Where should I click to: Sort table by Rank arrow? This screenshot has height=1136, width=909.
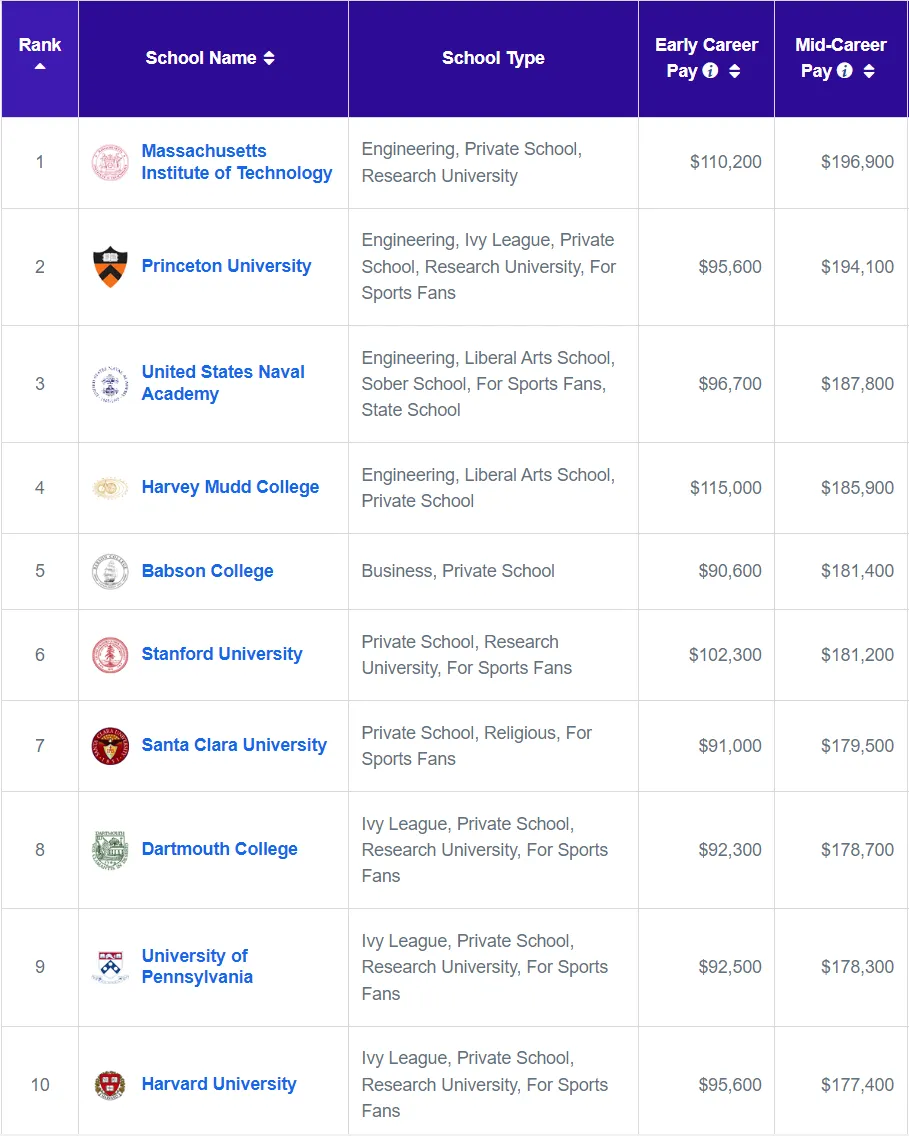pyautogui.click(x=40, y=66)
